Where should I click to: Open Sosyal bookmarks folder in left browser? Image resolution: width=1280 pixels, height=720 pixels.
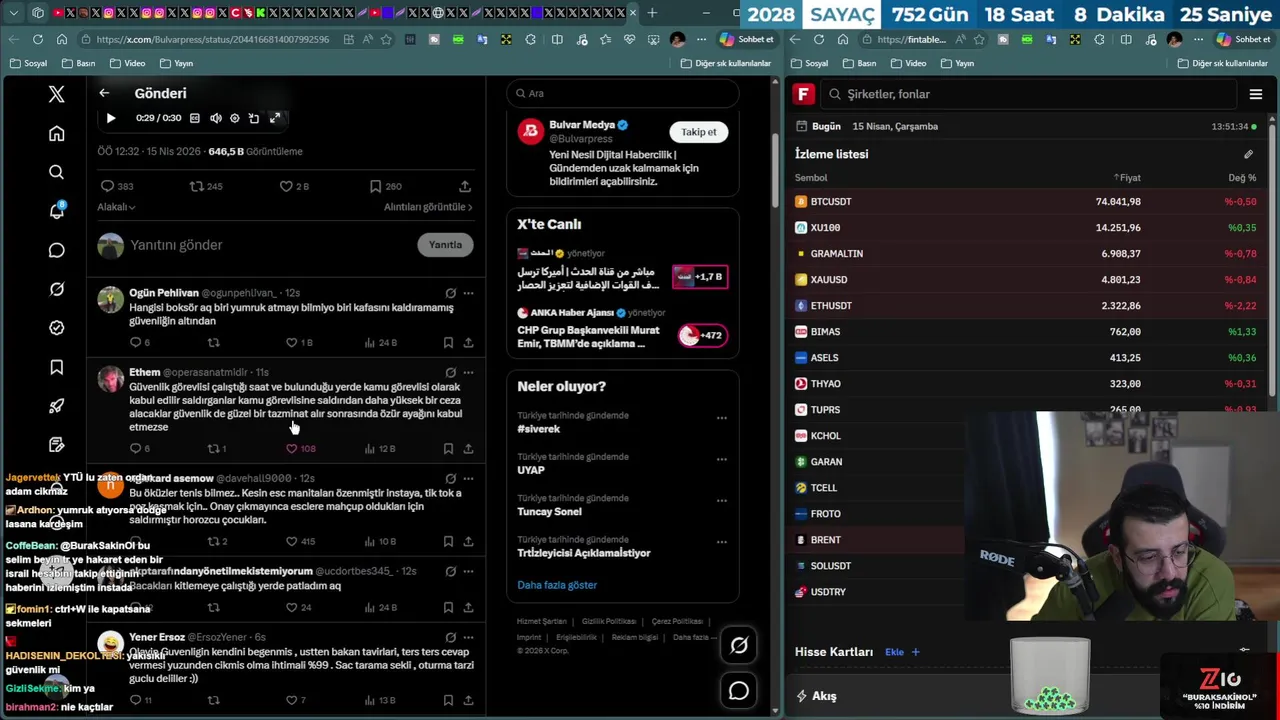click(x=28, y=63)
